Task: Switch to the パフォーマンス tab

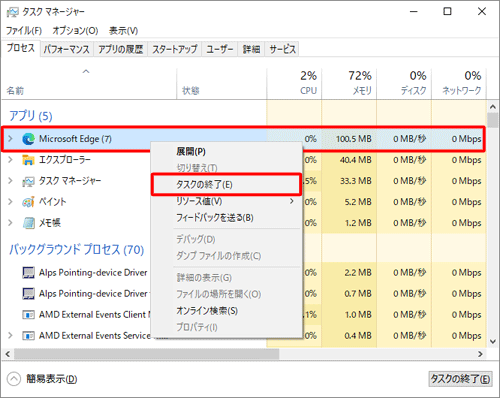Action: tap(67, 49)
